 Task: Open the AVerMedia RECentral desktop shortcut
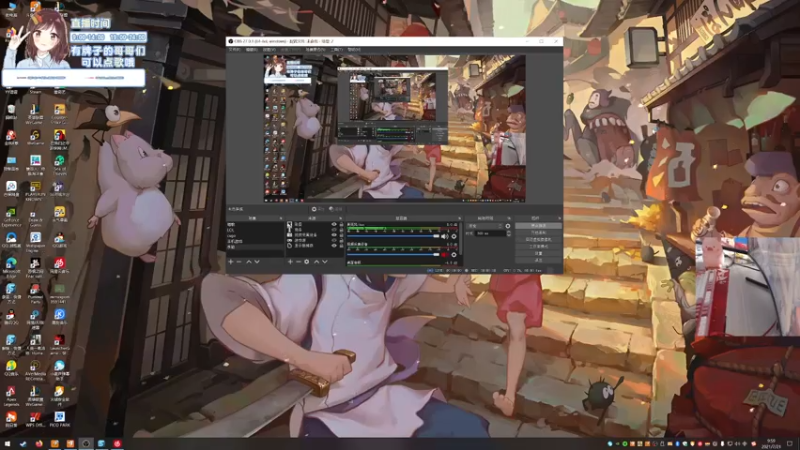tap(35, 370)
